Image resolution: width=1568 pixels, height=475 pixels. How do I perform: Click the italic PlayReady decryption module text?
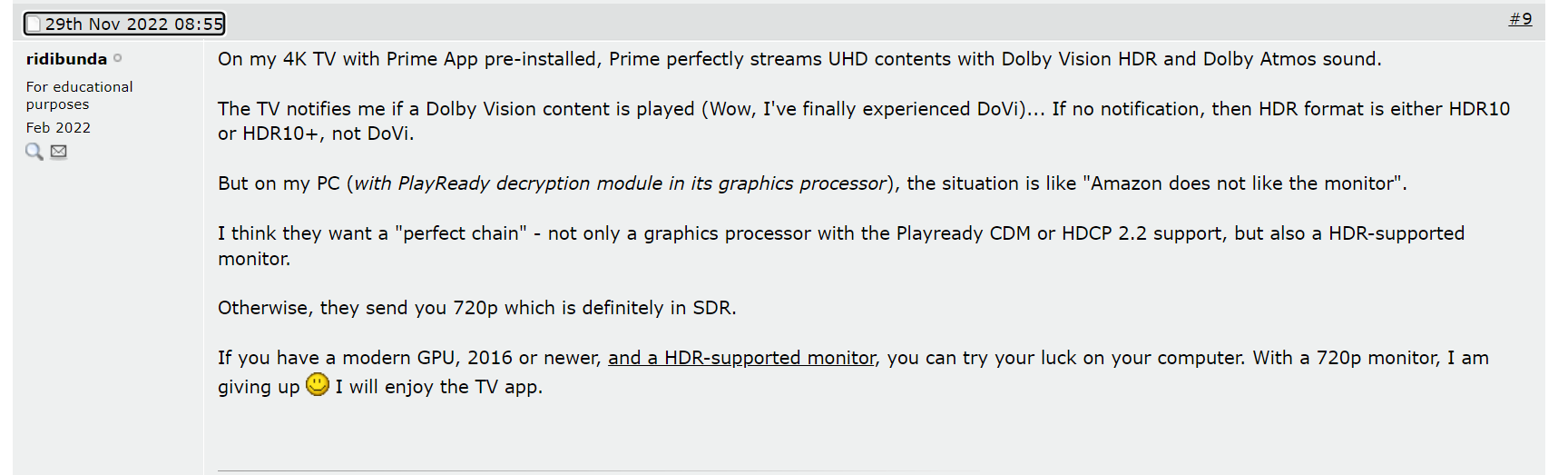[620, 183]
